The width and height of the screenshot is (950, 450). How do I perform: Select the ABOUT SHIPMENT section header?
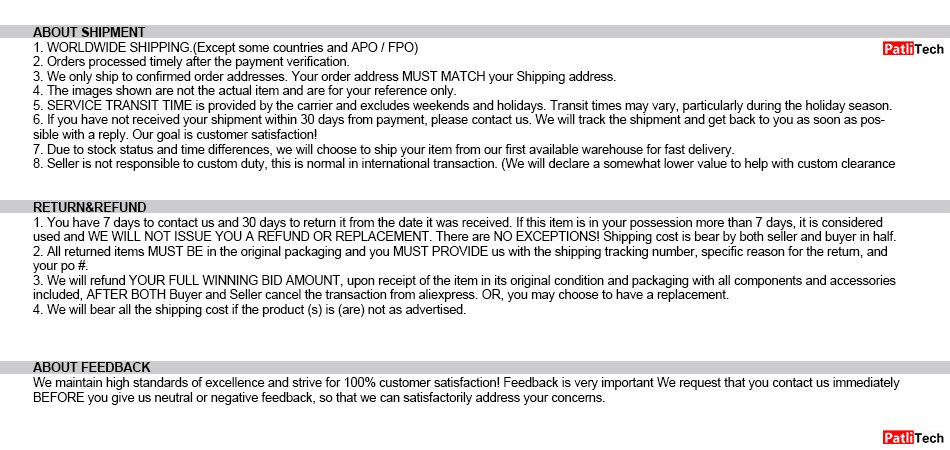(x=89, y=32)
